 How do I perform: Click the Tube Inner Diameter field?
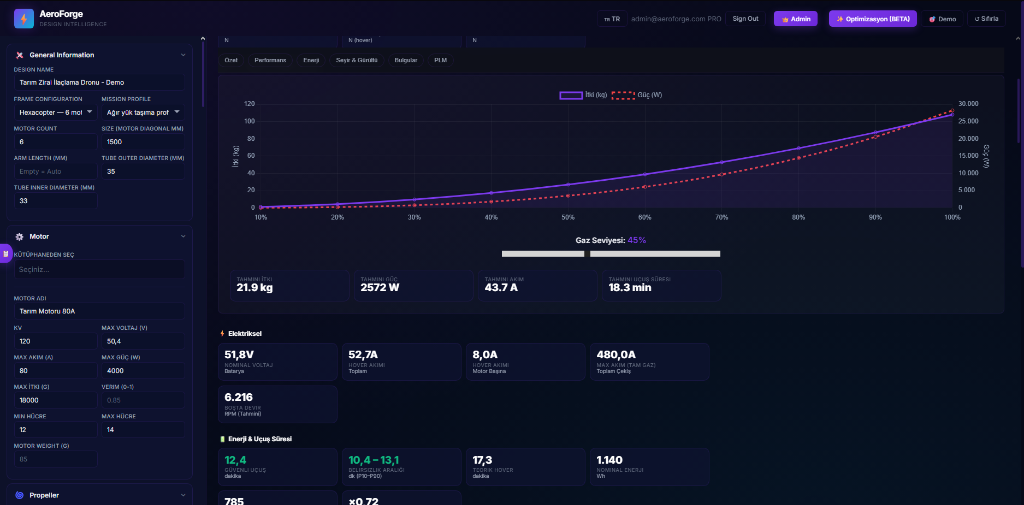click(x=56, y=201)
